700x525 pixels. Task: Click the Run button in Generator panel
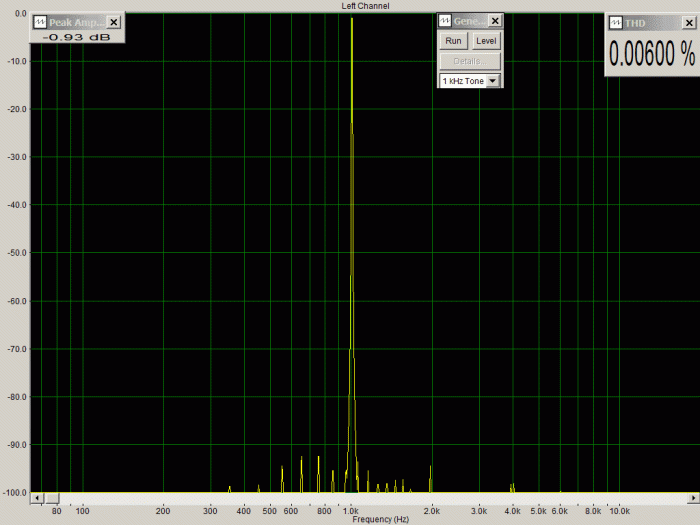pyautogui.click(x=453, y=41)
